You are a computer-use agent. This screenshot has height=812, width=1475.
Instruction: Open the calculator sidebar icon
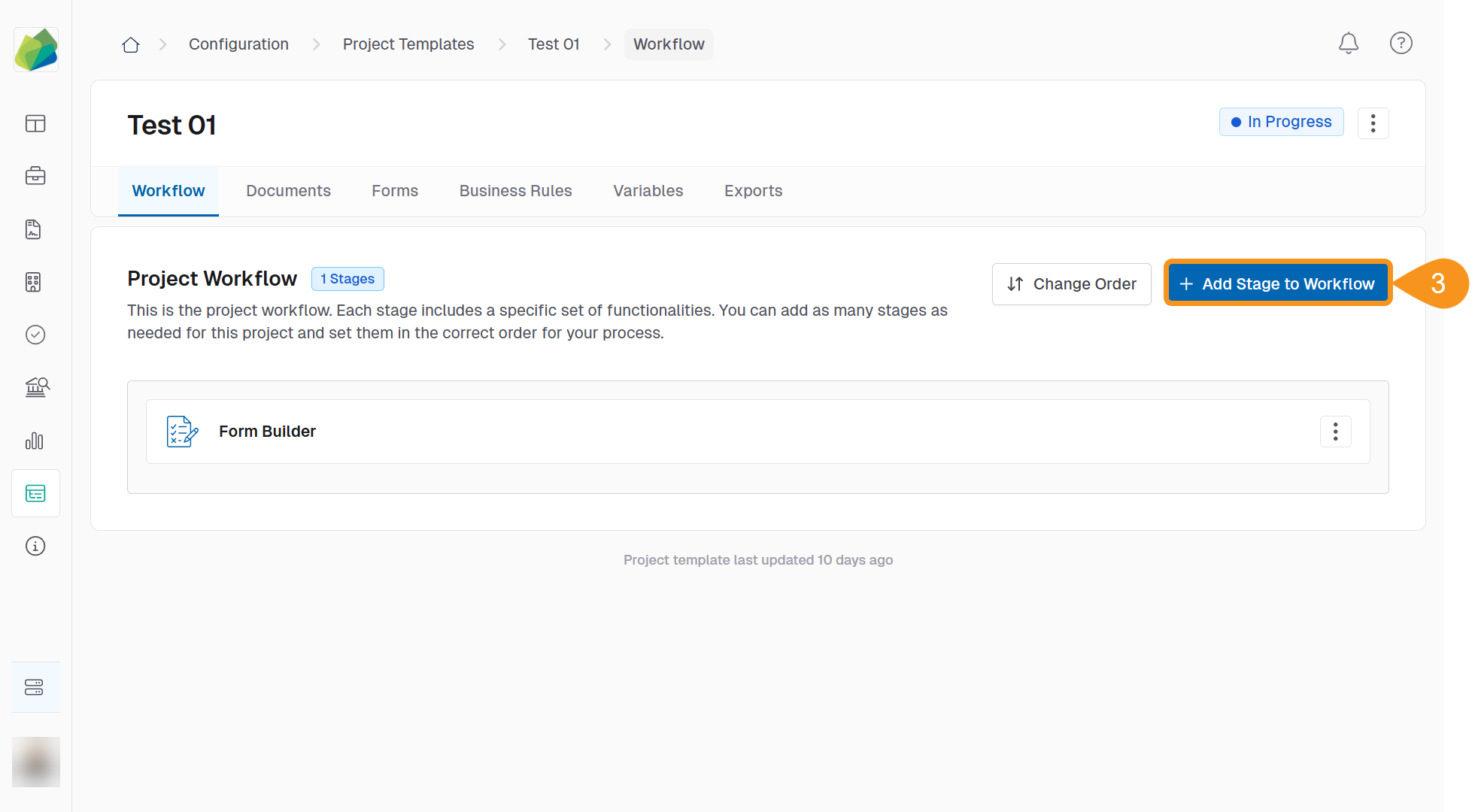click(34, 282)
